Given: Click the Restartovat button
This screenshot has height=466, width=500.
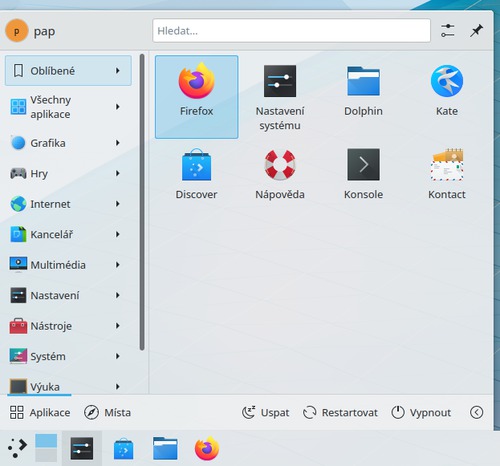Looking at the screenshot, I should point(340,412).
